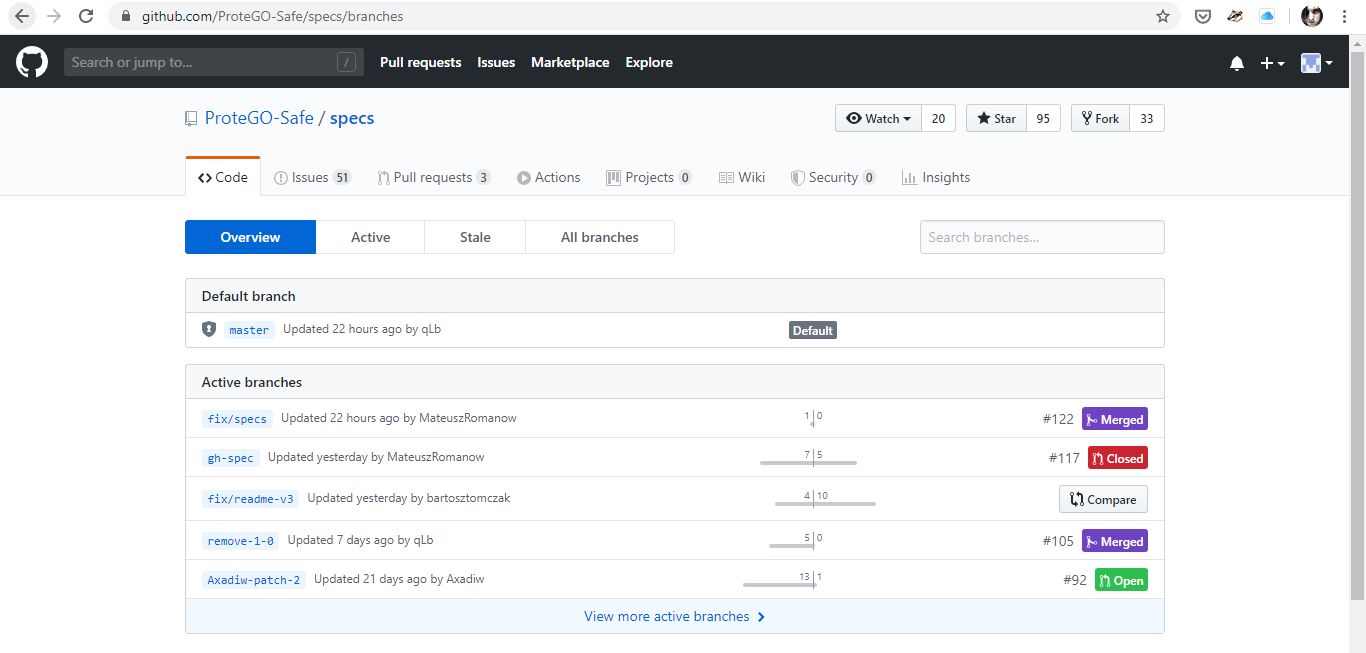Open the master branch link
This screenshot has height=653, width=1366.
(x=249, y=330)
